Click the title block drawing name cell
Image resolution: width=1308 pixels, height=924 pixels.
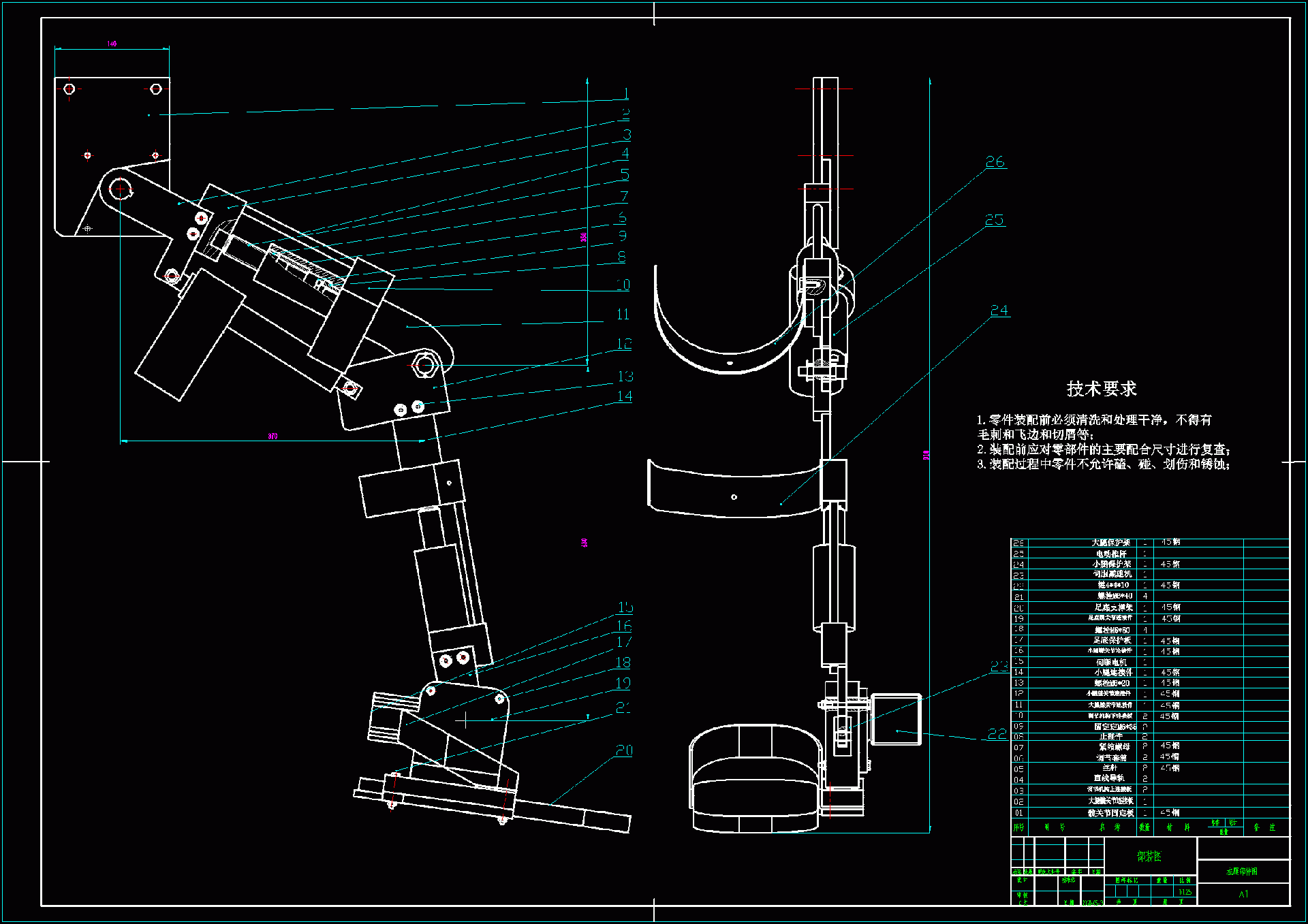(x=1242, y=871)
